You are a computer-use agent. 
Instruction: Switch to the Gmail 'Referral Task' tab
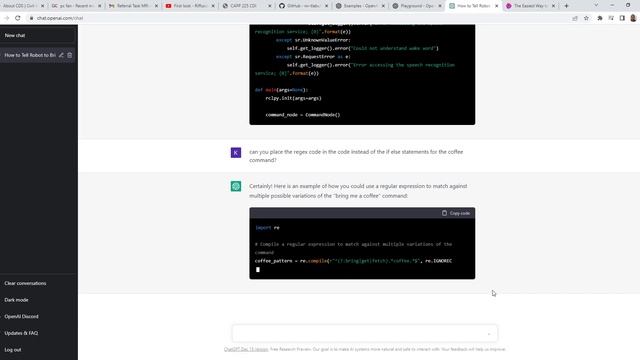[x=133, y=6]
